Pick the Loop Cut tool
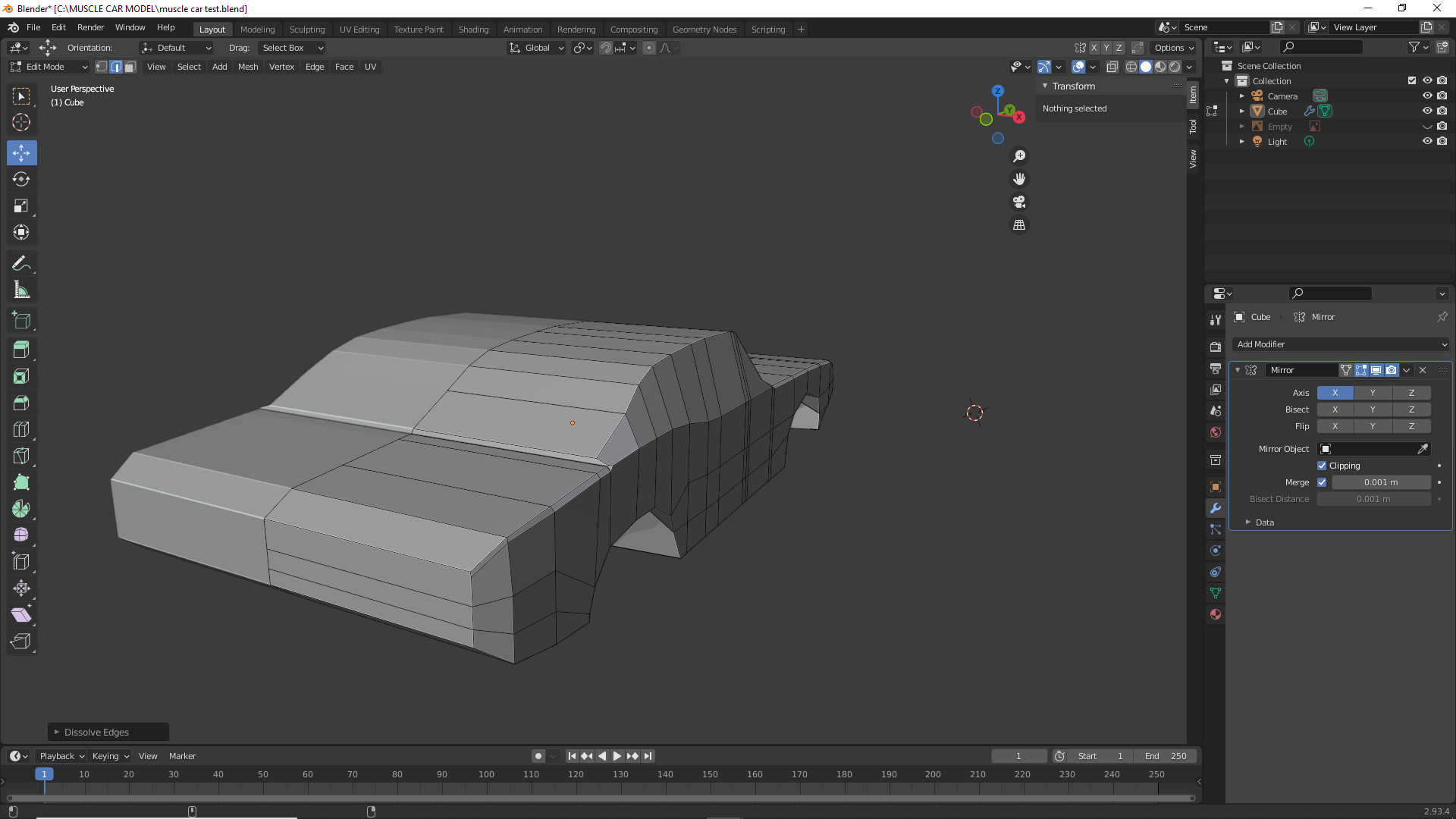 coord(21,429)
